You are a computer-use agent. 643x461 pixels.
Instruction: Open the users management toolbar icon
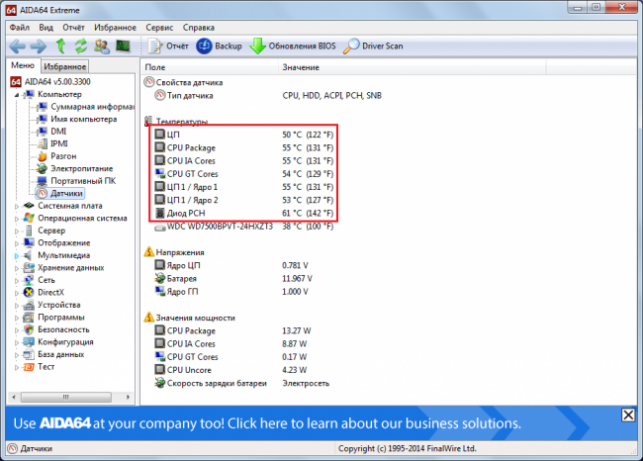102,46
